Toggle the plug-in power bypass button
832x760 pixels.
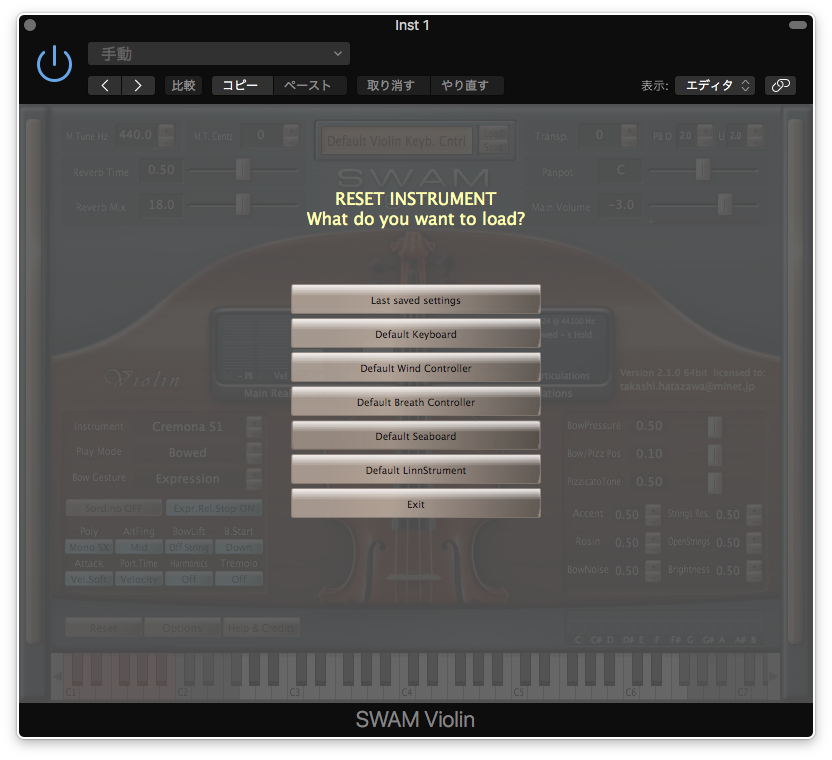click(x=54, y=64)
